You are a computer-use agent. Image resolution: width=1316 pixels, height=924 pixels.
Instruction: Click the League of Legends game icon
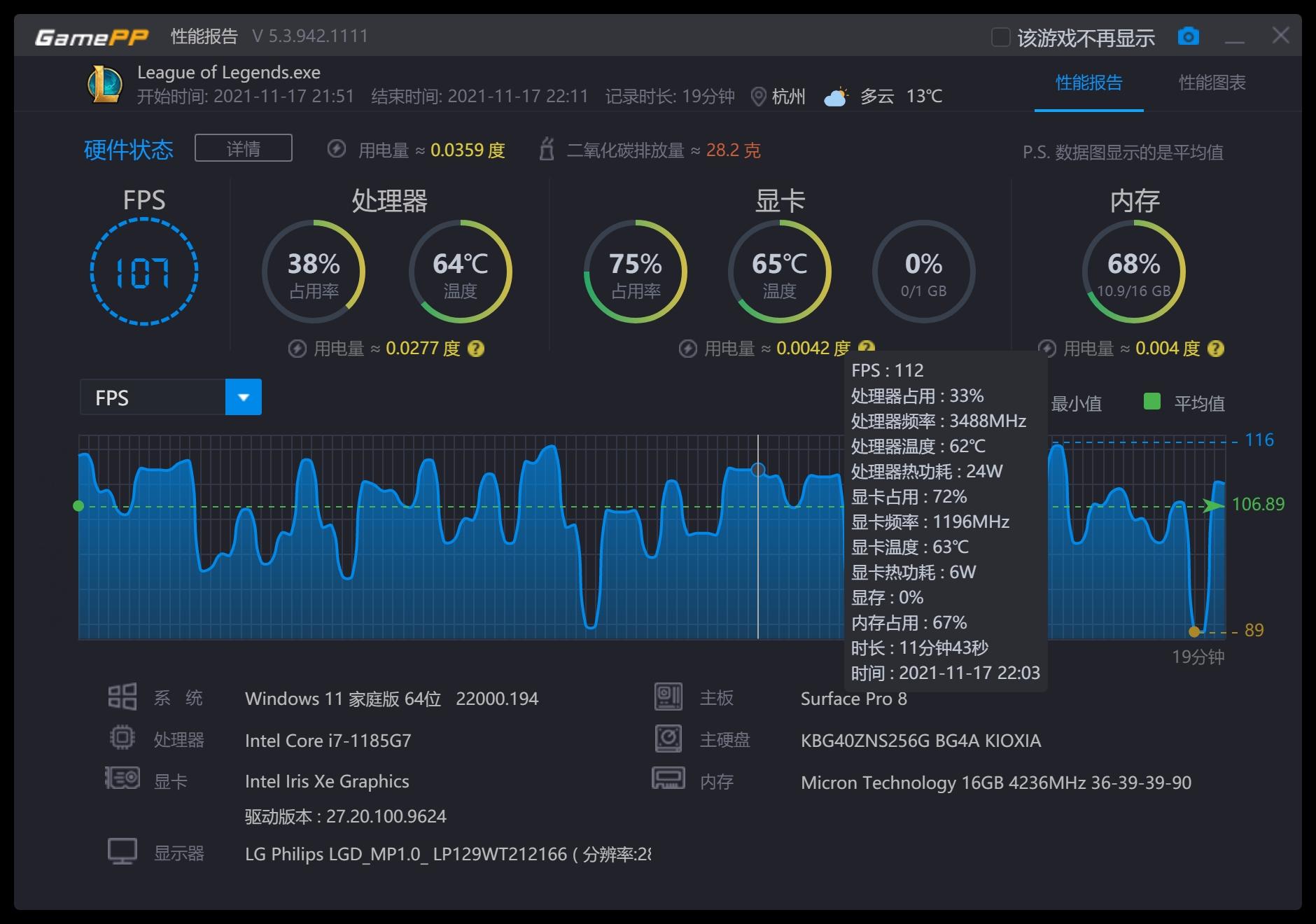[x=103, y=84]
